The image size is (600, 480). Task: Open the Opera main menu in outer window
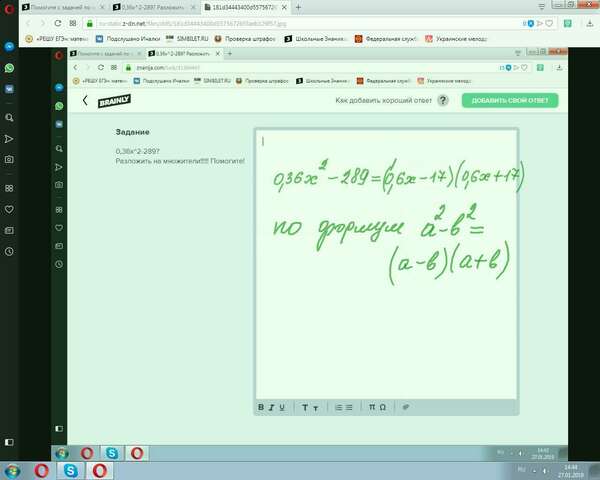(x=8, y=8)
